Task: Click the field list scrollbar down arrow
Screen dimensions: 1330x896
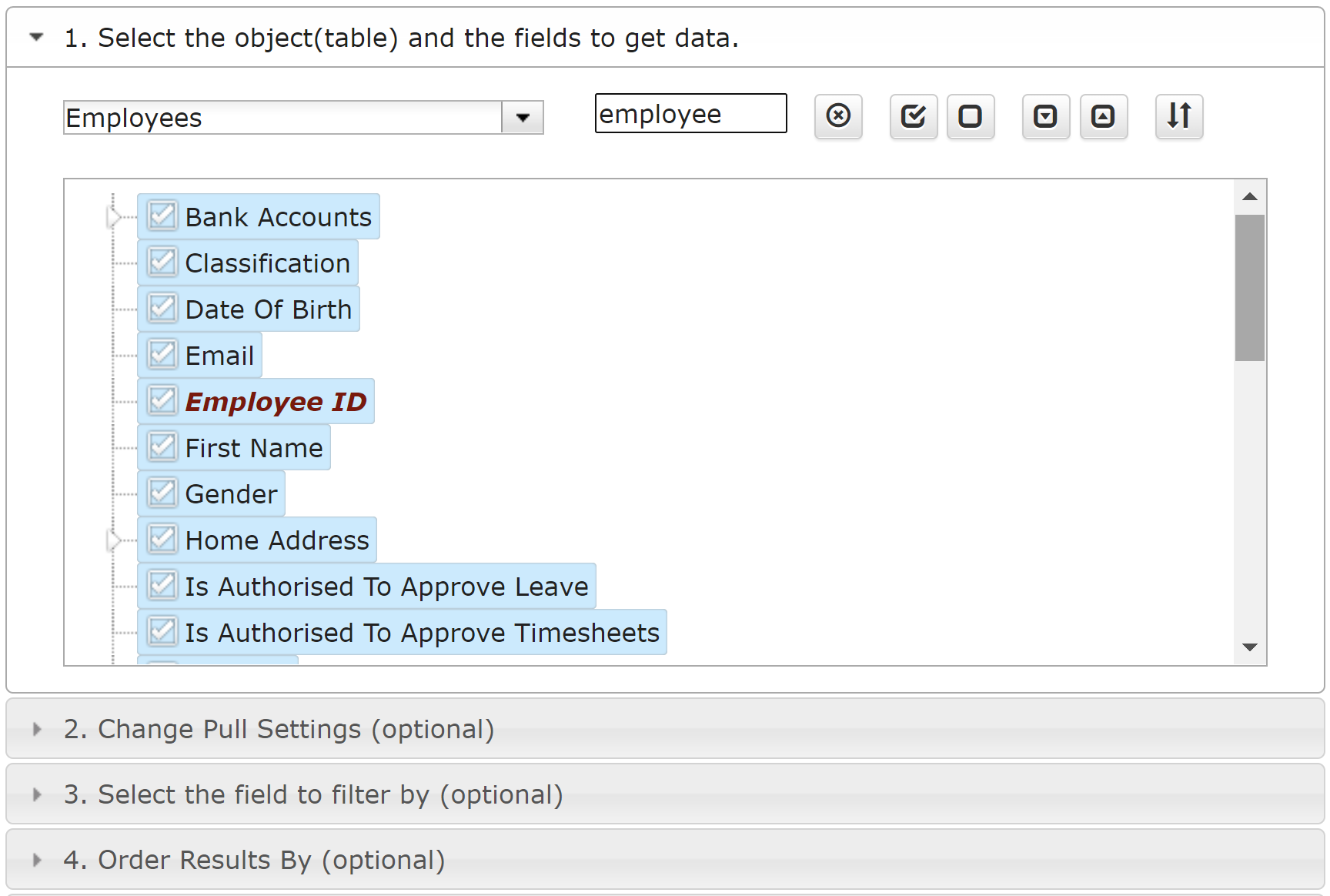Action: (1250, 647)
